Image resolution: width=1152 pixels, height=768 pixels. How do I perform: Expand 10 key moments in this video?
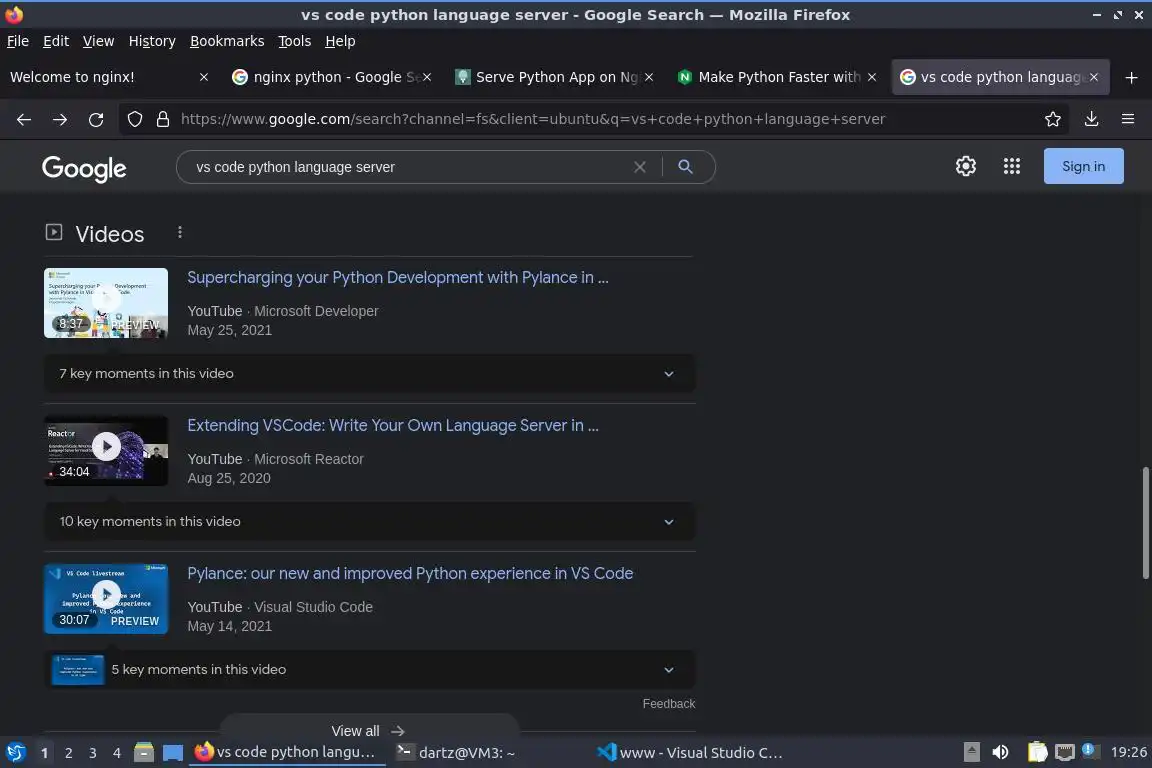coord(370,521)
